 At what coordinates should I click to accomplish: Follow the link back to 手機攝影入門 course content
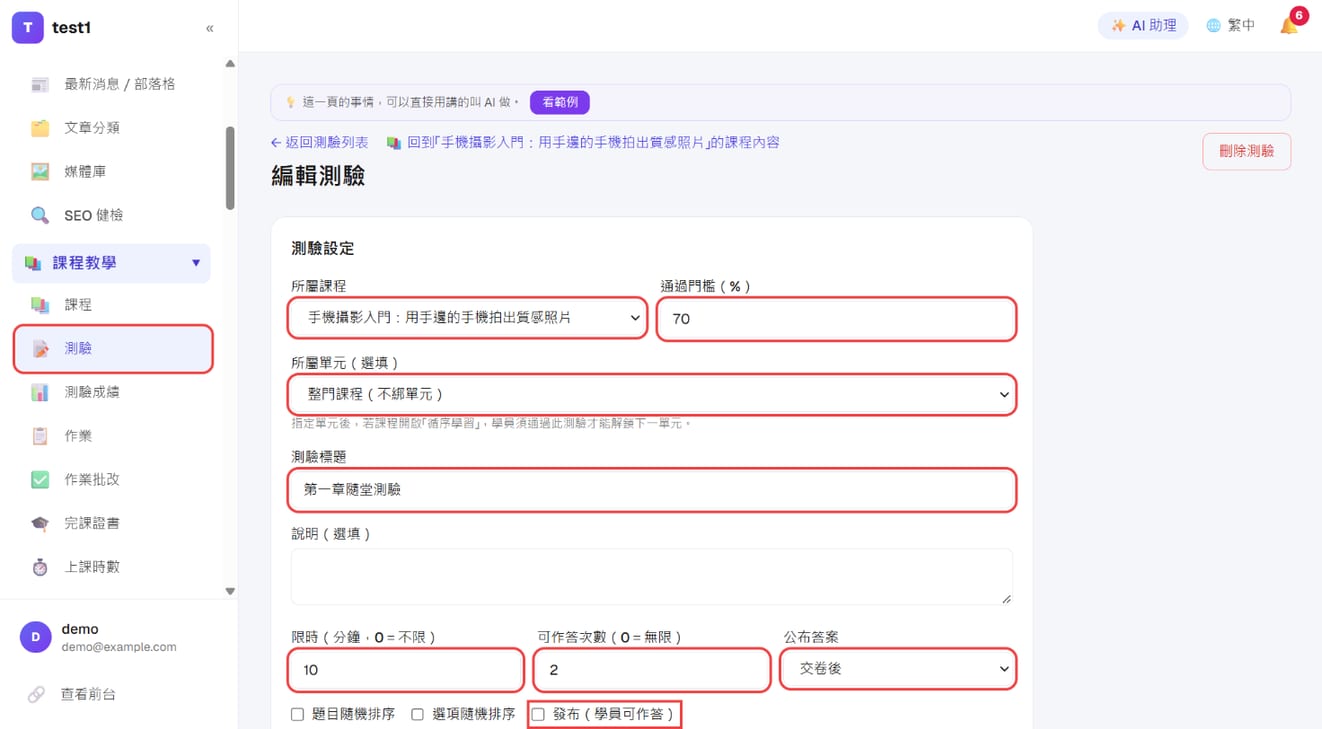pyautogui.click(x=583, y=143)
